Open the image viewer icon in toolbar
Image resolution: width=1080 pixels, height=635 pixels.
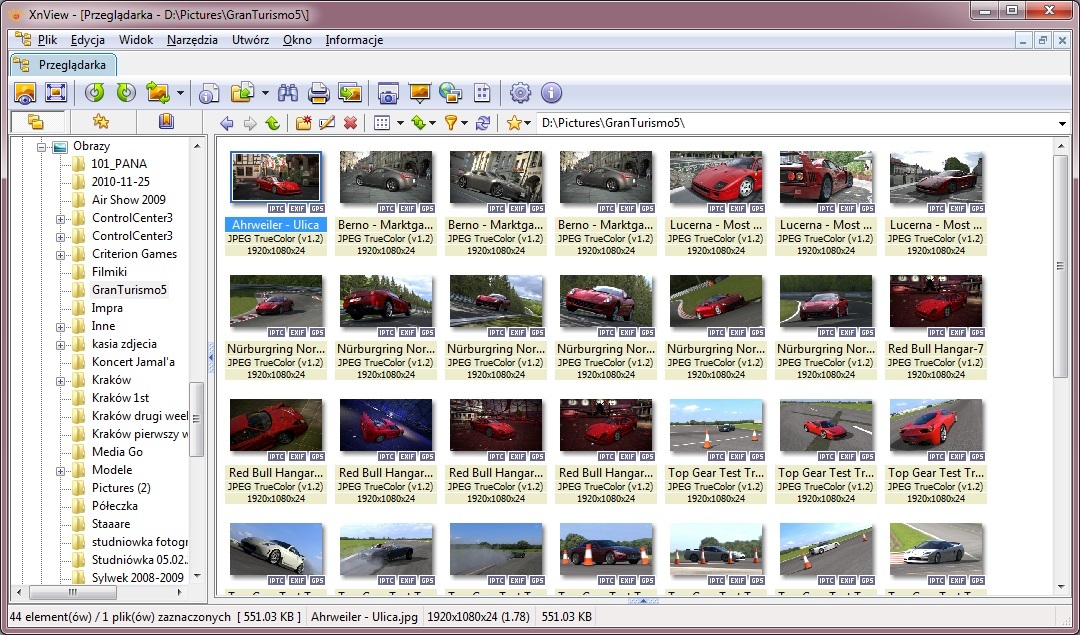(25, 92)
